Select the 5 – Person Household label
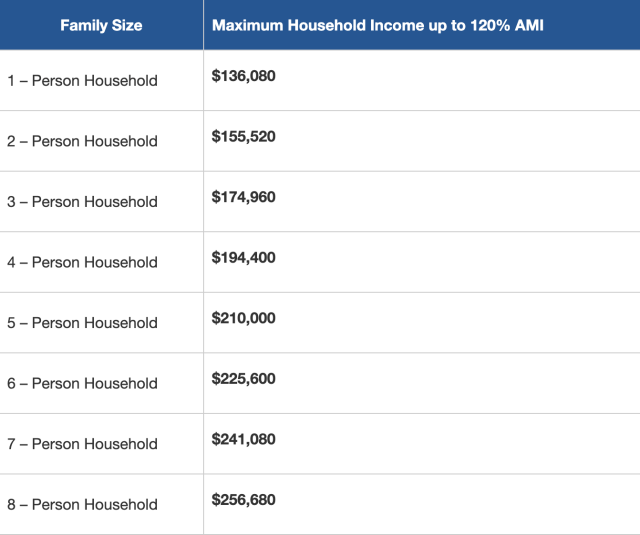Viewport: 640px width, 535px height. click(x=82, y=323)
